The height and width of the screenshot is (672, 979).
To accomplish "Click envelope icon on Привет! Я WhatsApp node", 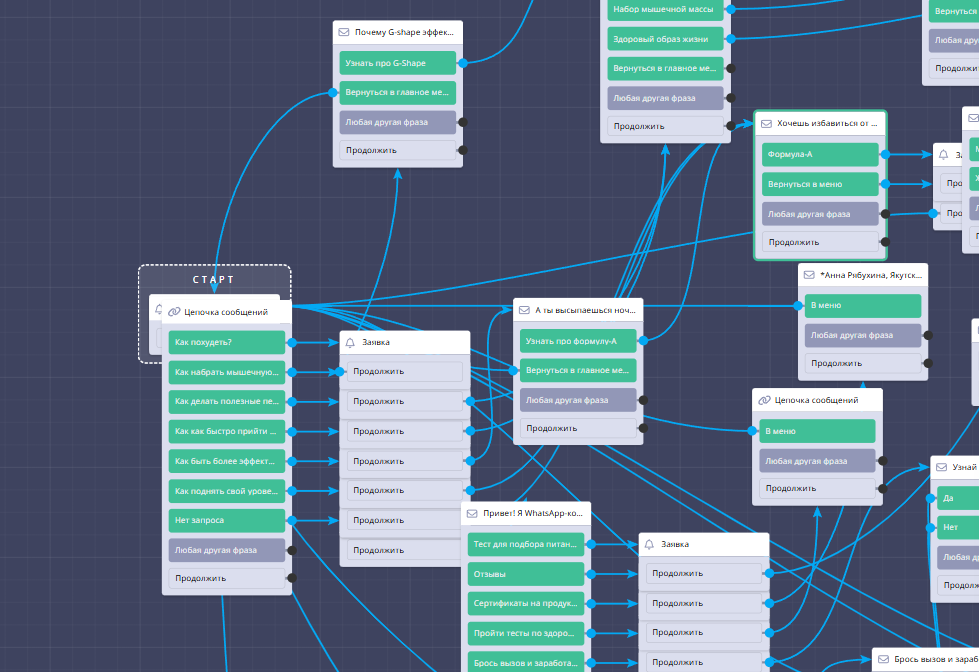I will coord(473,514).
